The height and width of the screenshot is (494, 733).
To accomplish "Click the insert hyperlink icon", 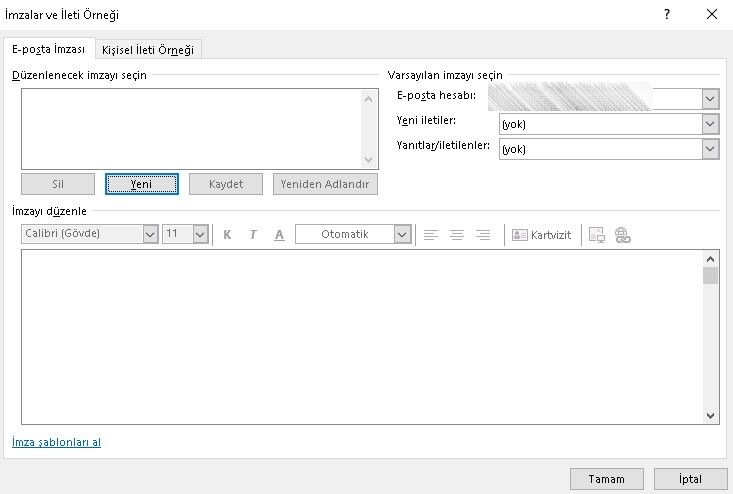I will pos(623,235).
